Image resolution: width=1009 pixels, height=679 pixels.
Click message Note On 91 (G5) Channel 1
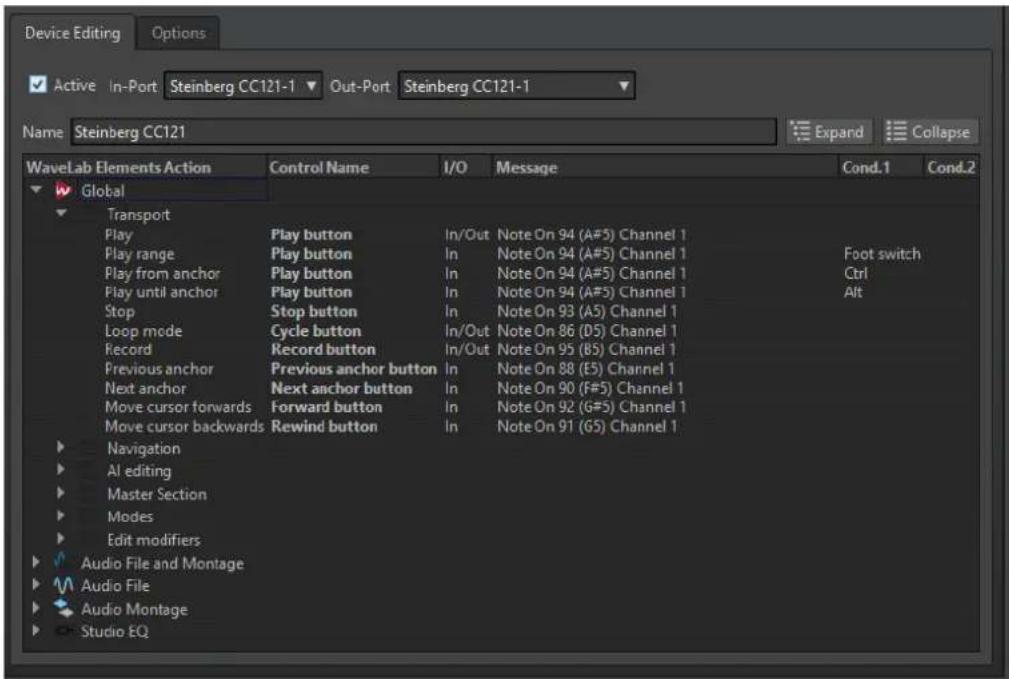[x=587, y=426]
